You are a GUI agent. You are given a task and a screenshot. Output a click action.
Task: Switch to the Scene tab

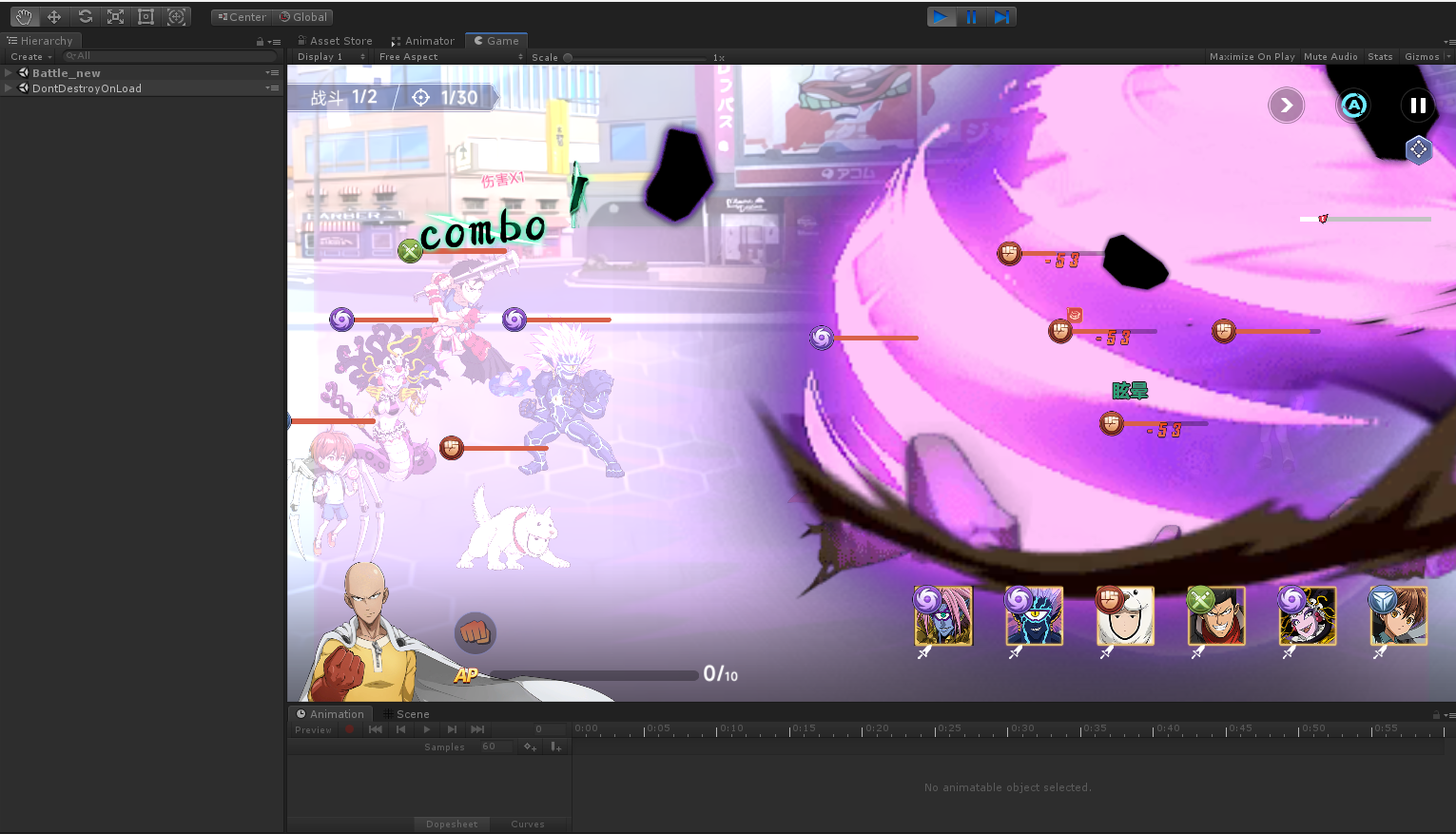[412, 714]
